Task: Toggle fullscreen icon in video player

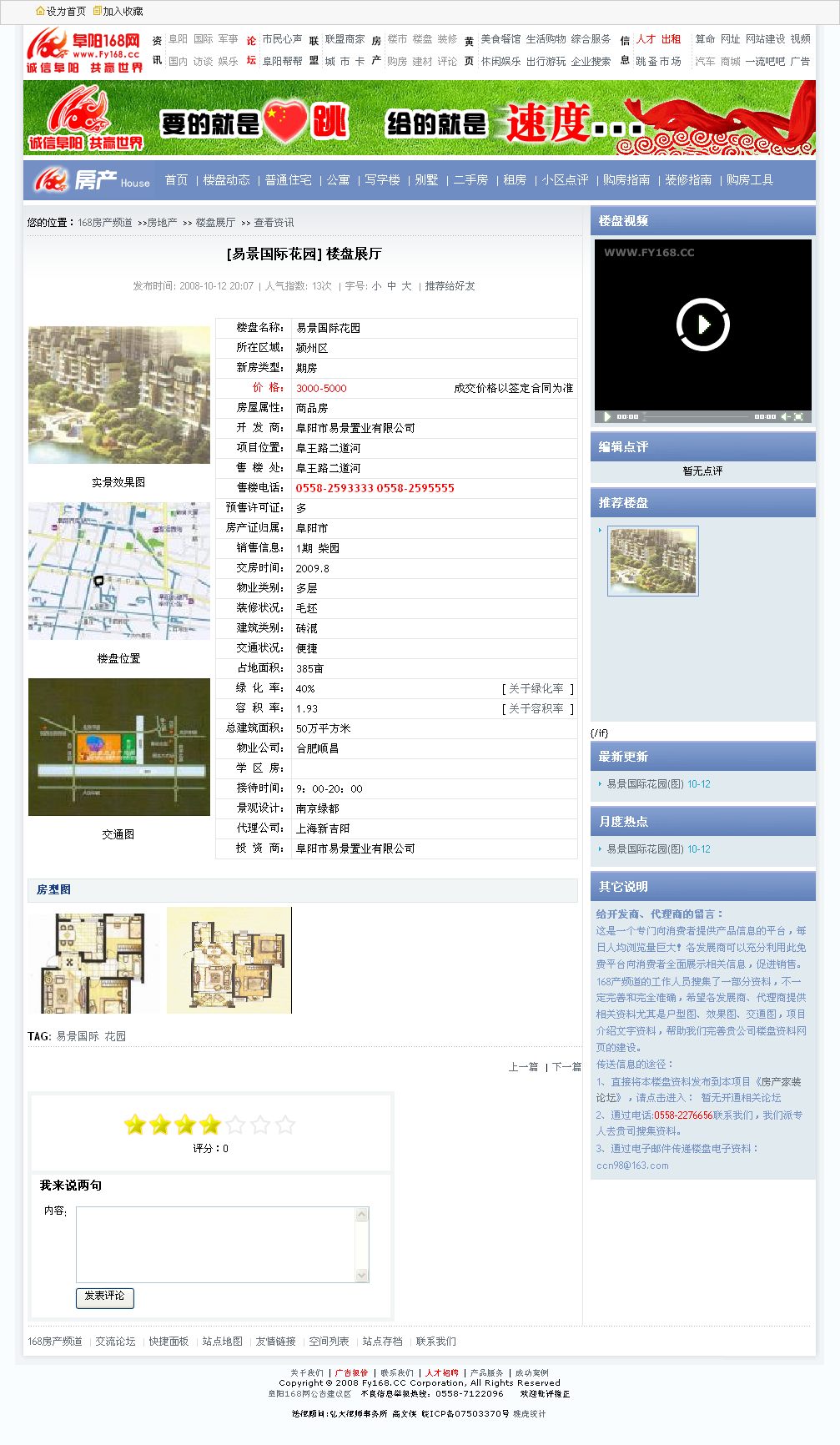Action: point(798,416)
